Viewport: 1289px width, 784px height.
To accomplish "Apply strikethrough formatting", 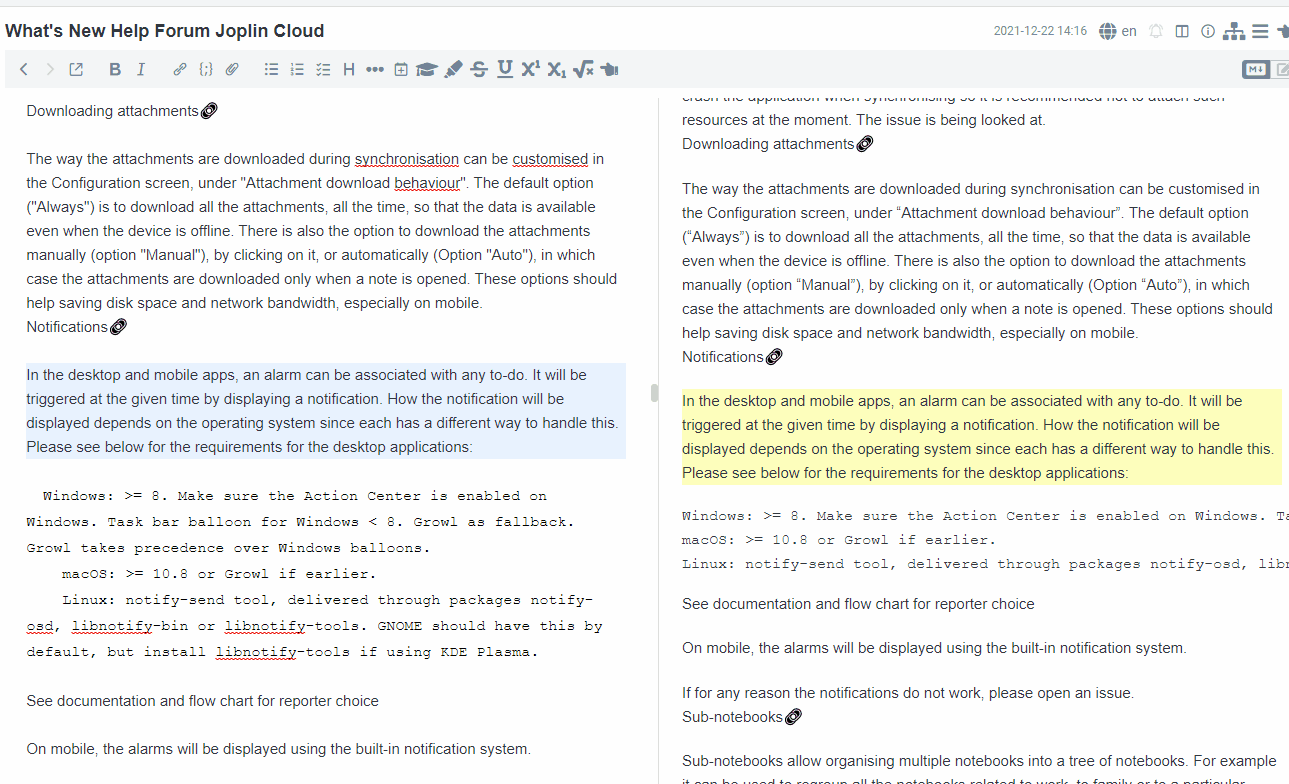I will (479, 69).
